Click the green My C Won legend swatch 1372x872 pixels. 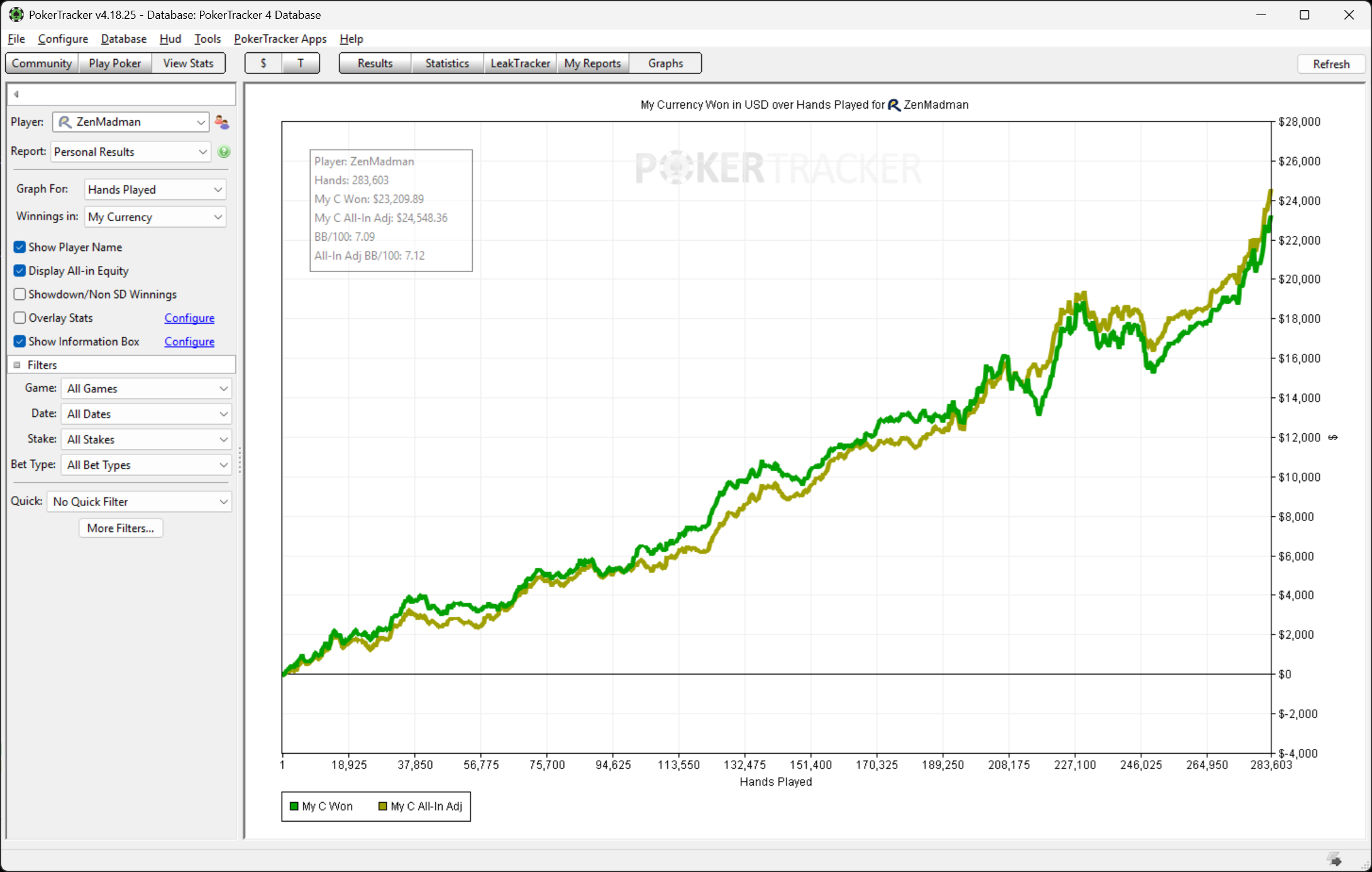[294, 807]
